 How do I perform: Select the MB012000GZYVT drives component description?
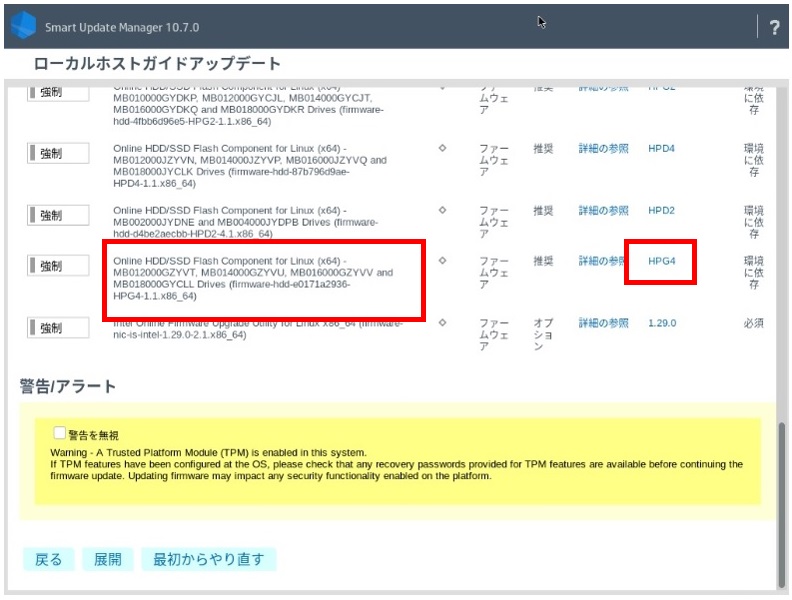point(253,278)
